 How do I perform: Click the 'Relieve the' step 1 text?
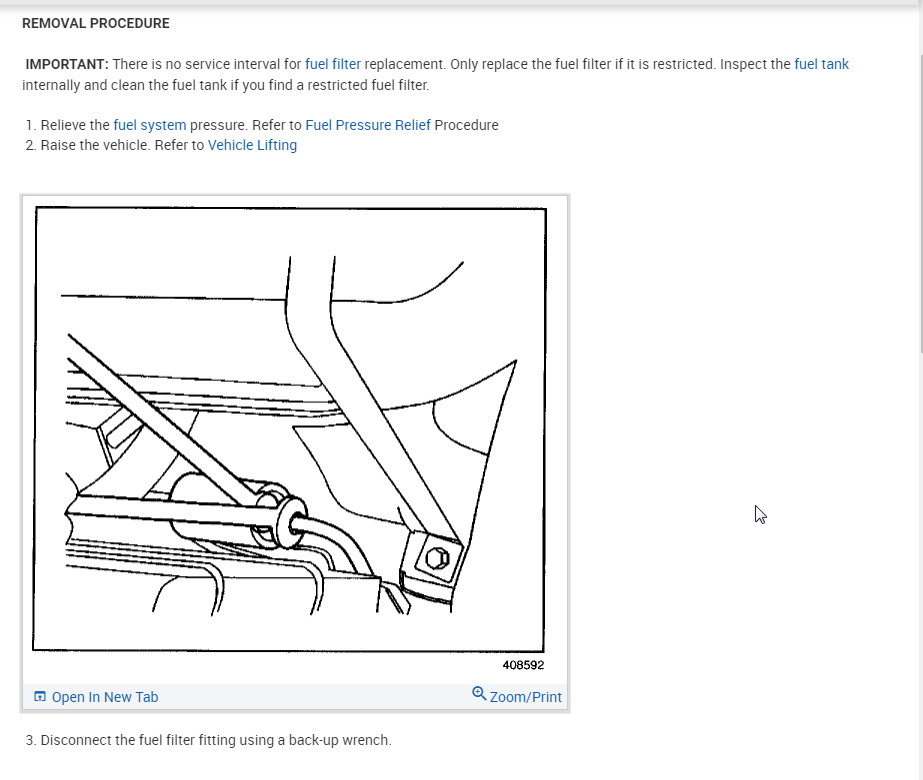75,125
